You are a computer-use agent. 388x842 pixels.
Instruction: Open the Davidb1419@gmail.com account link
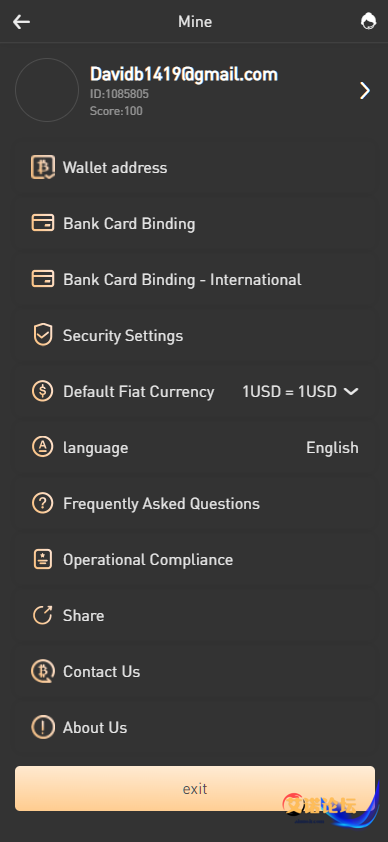pyautogui.click(x=184, y=74)
